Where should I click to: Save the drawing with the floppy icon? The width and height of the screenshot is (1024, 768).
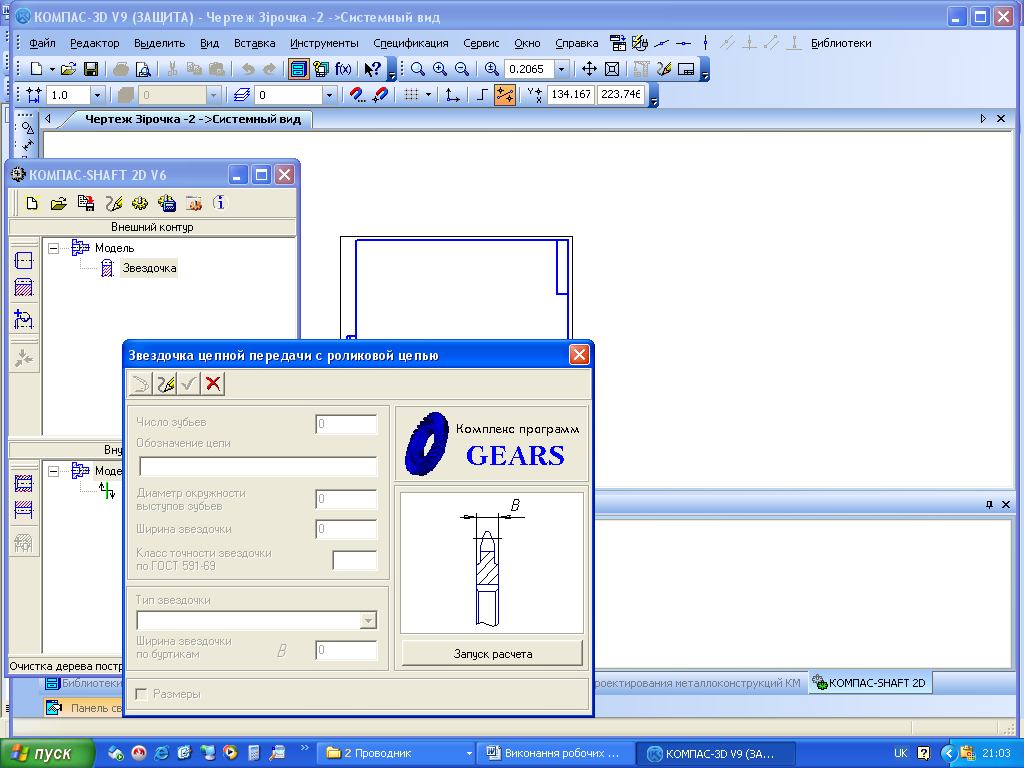91,69
